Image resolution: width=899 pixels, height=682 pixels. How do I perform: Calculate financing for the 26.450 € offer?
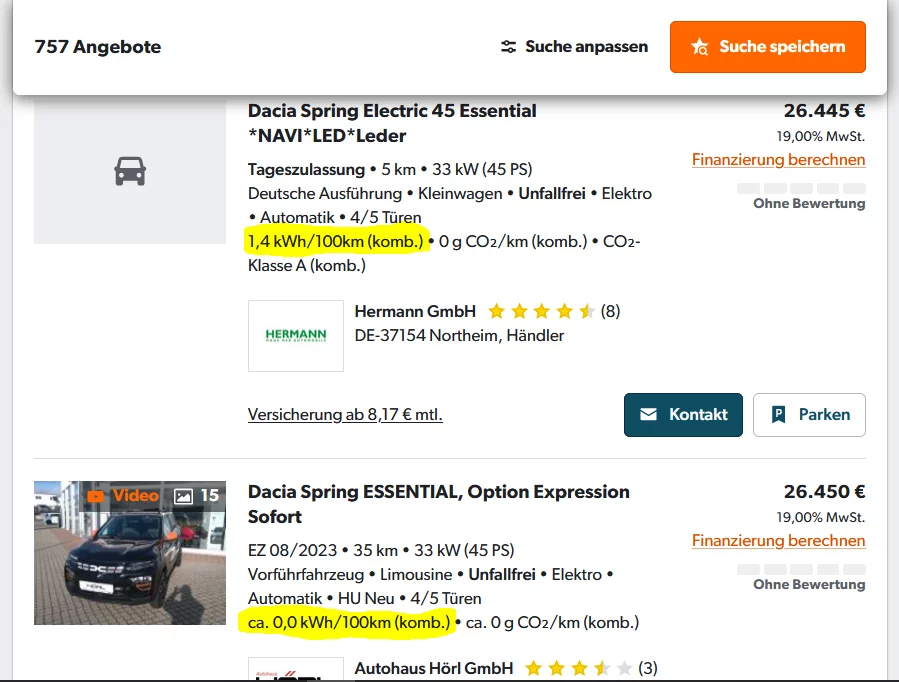click(x=778, y=540)
